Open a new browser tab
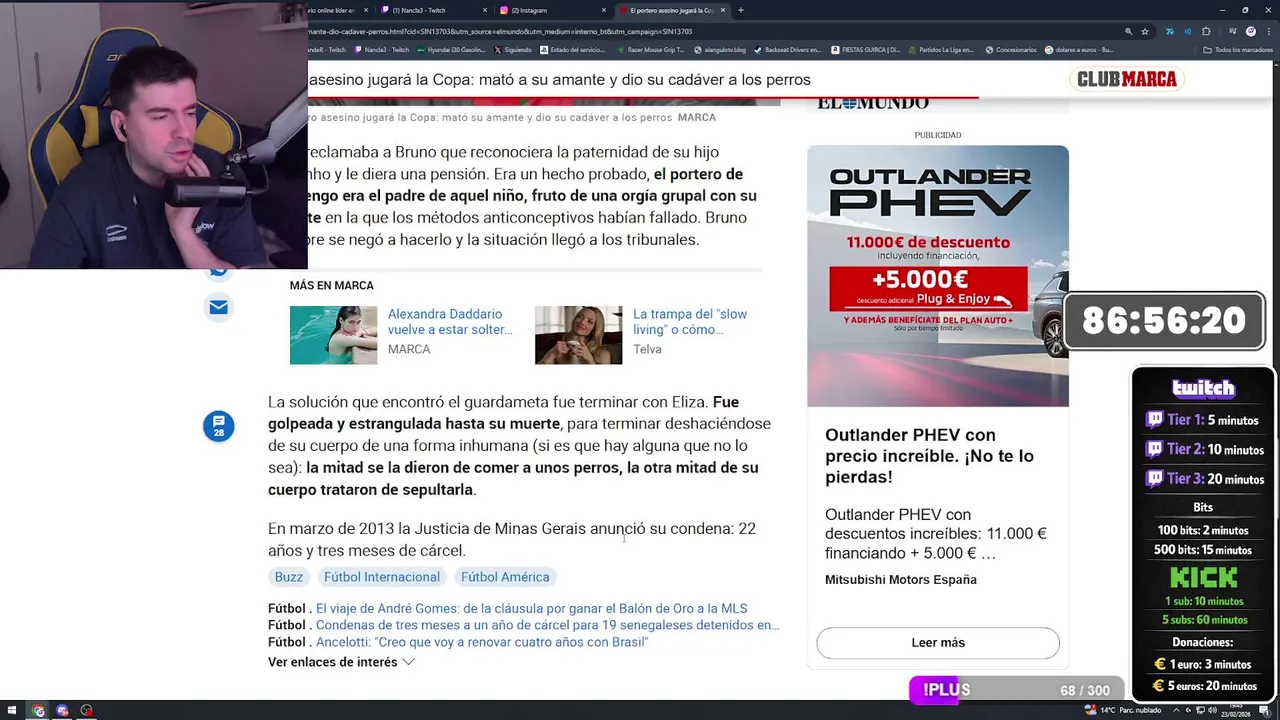The image size is (1280, 720). point(740,10)
